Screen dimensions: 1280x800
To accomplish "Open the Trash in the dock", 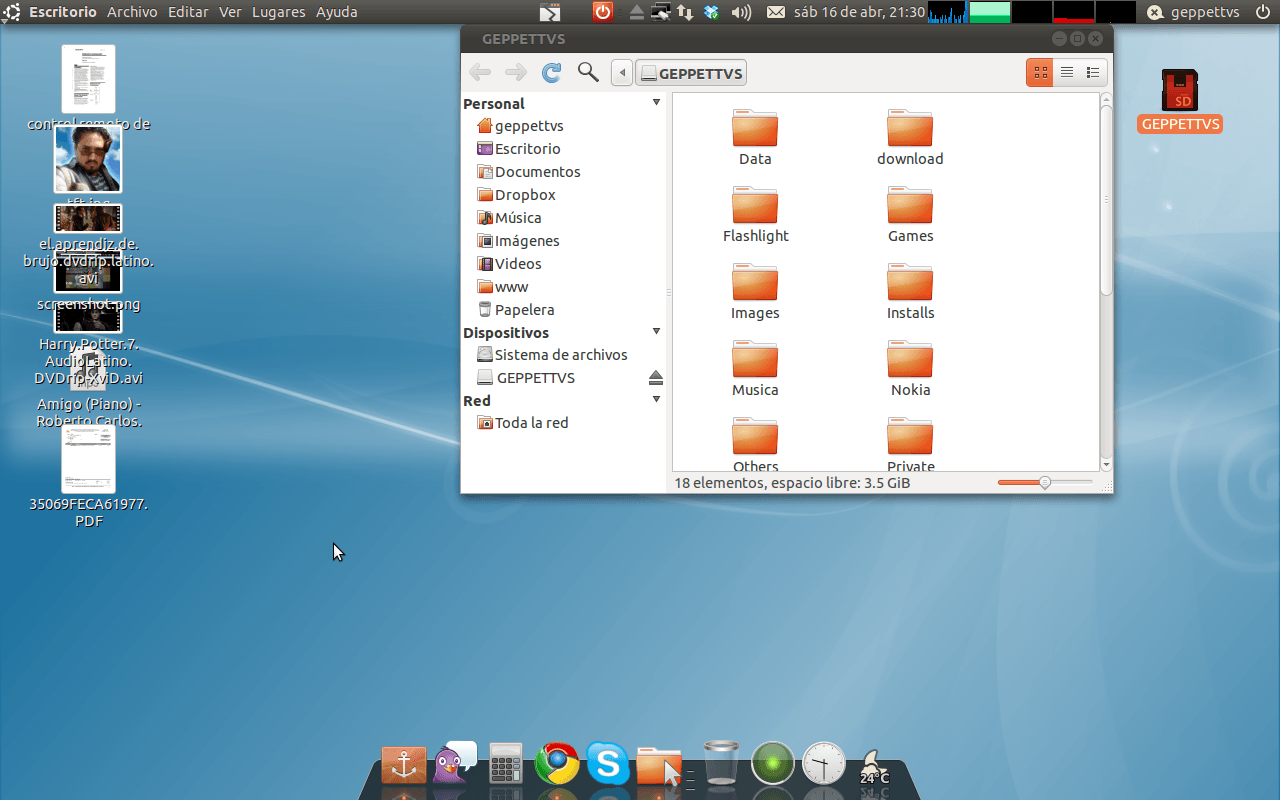I will 721,763.
